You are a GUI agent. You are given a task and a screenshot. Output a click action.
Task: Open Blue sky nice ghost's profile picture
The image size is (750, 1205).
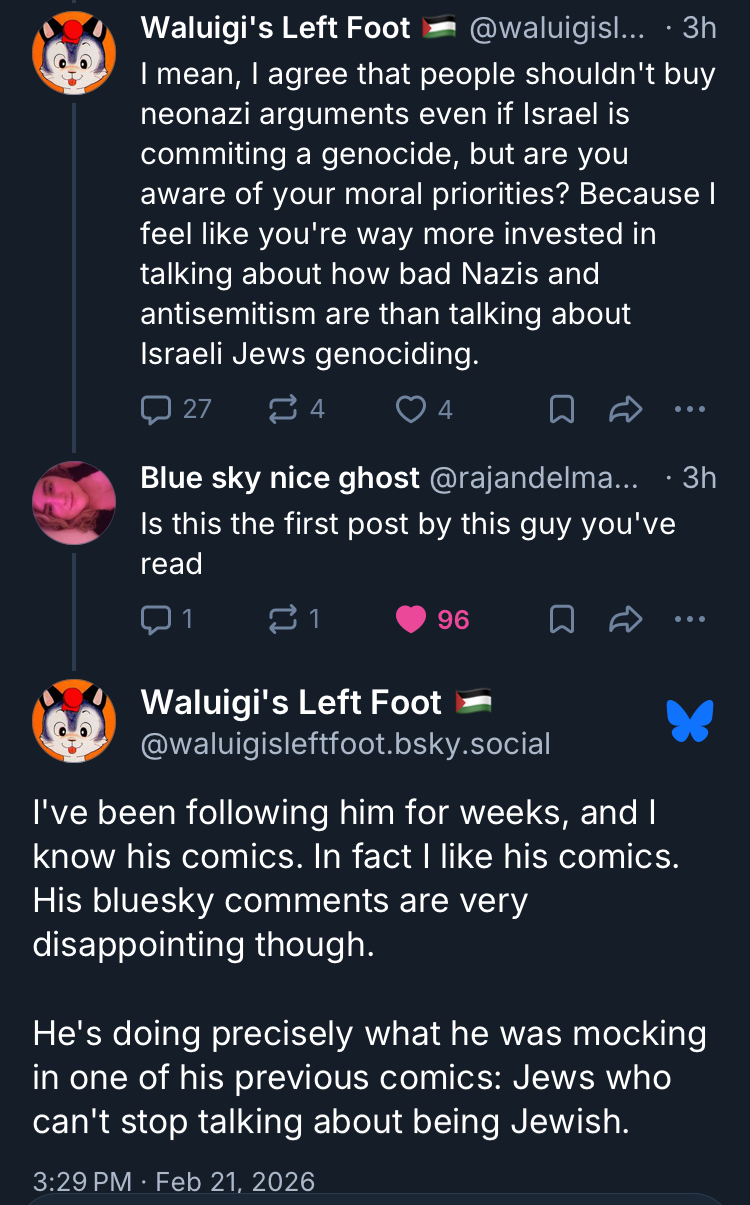(74, 502)
